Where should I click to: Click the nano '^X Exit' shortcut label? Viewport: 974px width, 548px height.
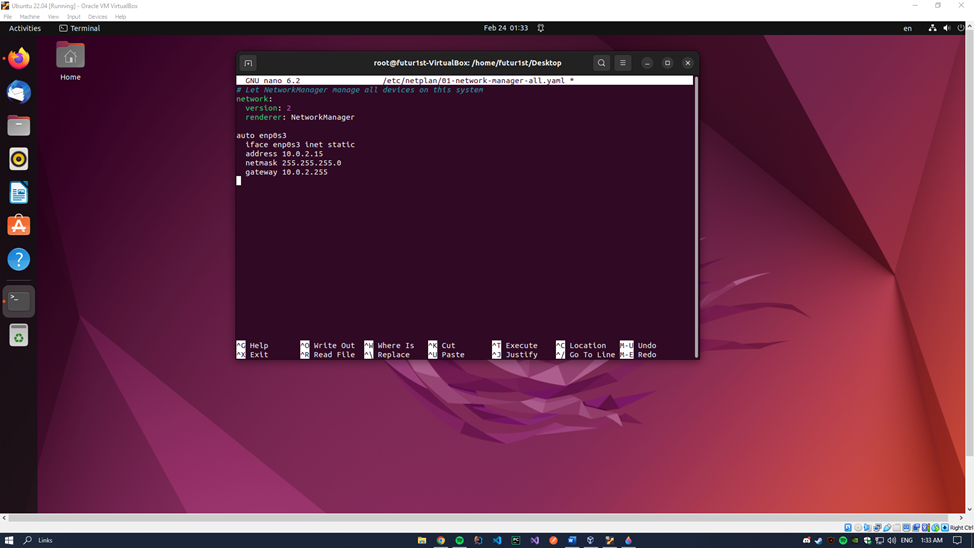(252, 355)
